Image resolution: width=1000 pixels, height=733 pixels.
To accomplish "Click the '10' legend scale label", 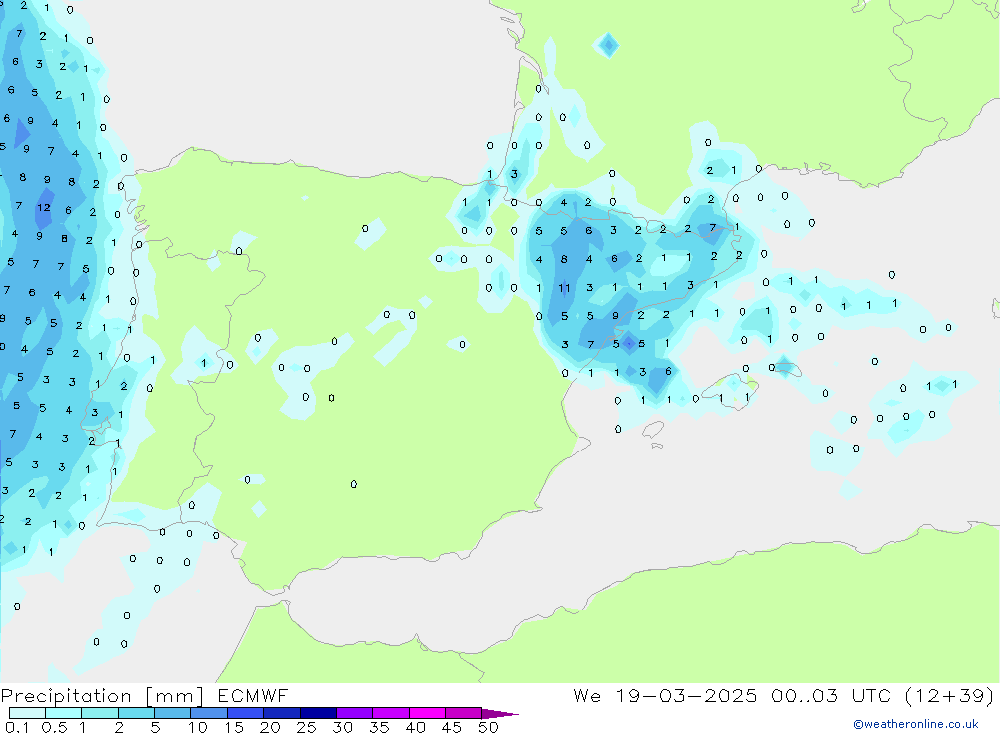I will pyautogui.click(x=198, y=727).
